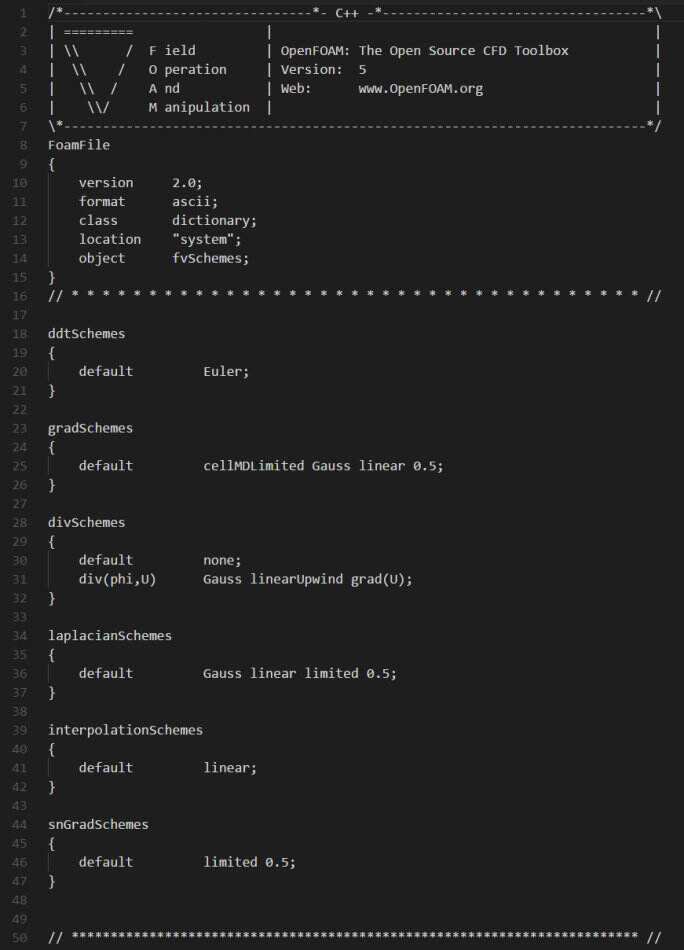Click the fvSchemes object name
The height and width of the screenshot is (950, 684).
[x=210, y=258]
